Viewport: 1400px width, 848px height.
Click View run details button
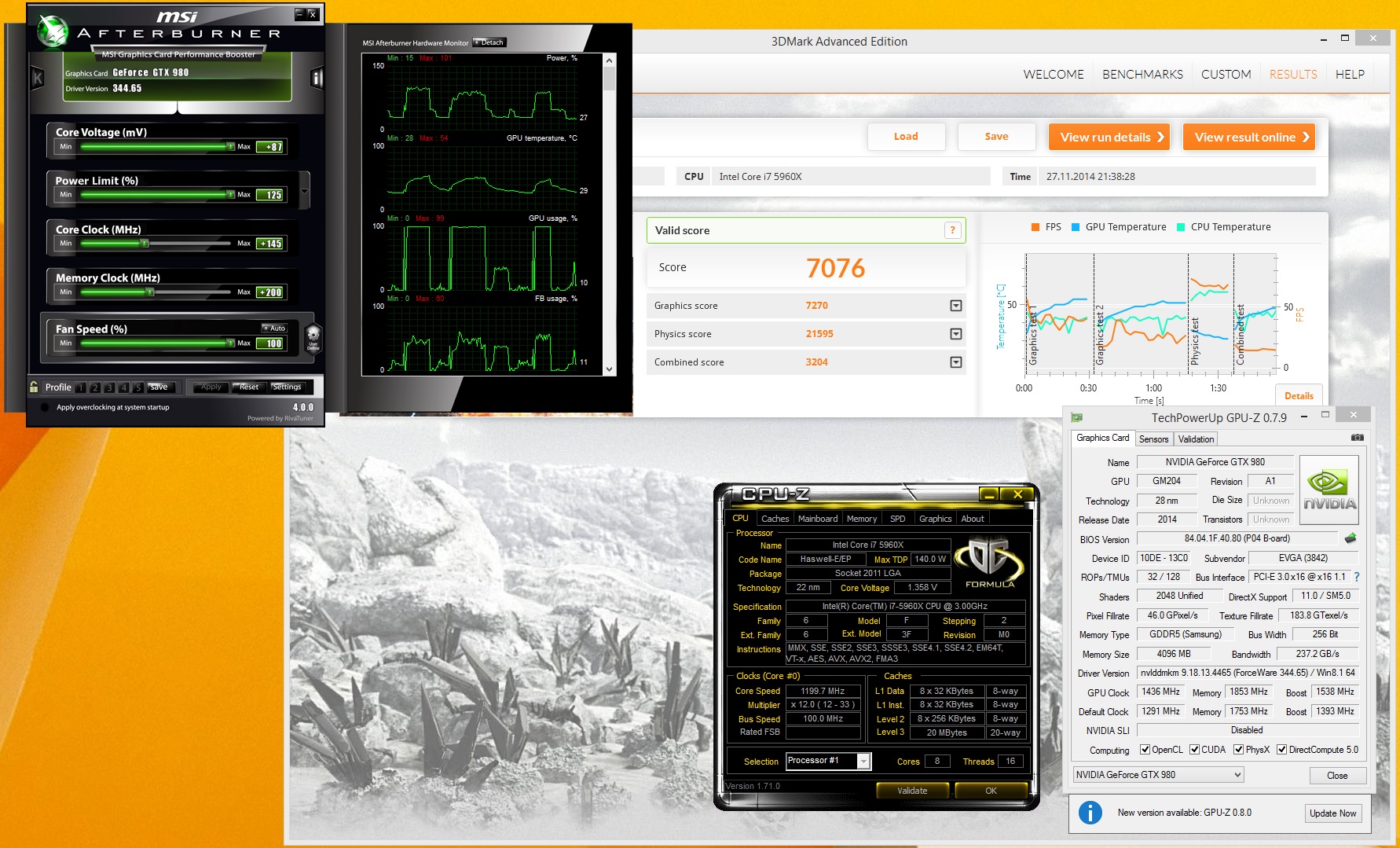tap(1109, 137)
